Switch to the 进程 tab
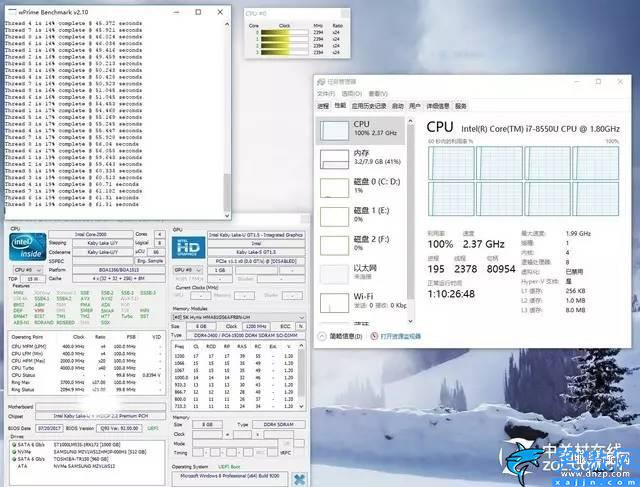640x487 pixels. [x=323, y=106]
